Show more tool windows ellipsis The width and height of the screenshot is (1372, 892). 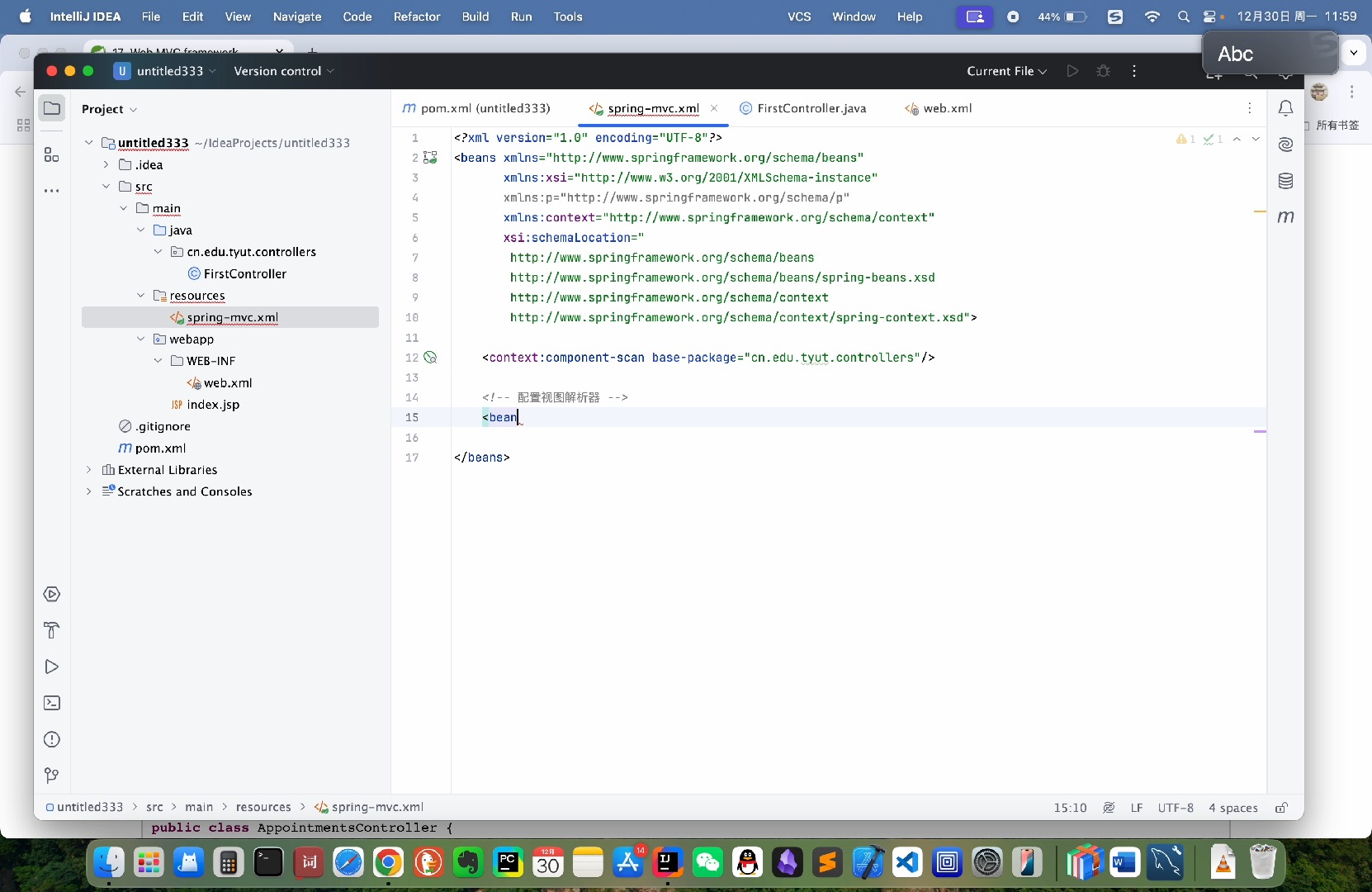[52, 191]
